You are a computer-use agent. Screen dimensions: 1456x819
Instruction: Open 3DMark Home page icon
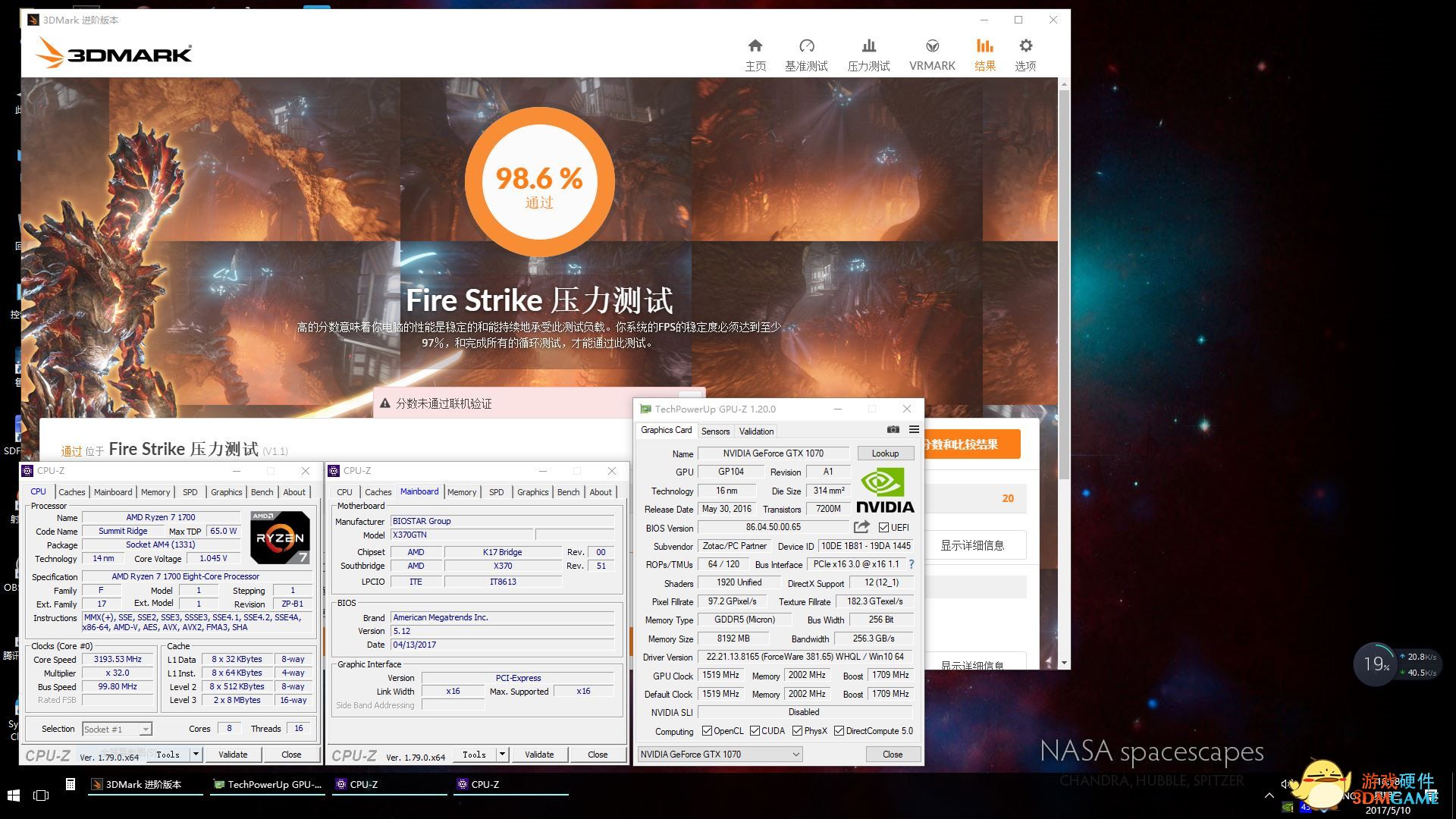pyautogui.click(x=755, y=47)
